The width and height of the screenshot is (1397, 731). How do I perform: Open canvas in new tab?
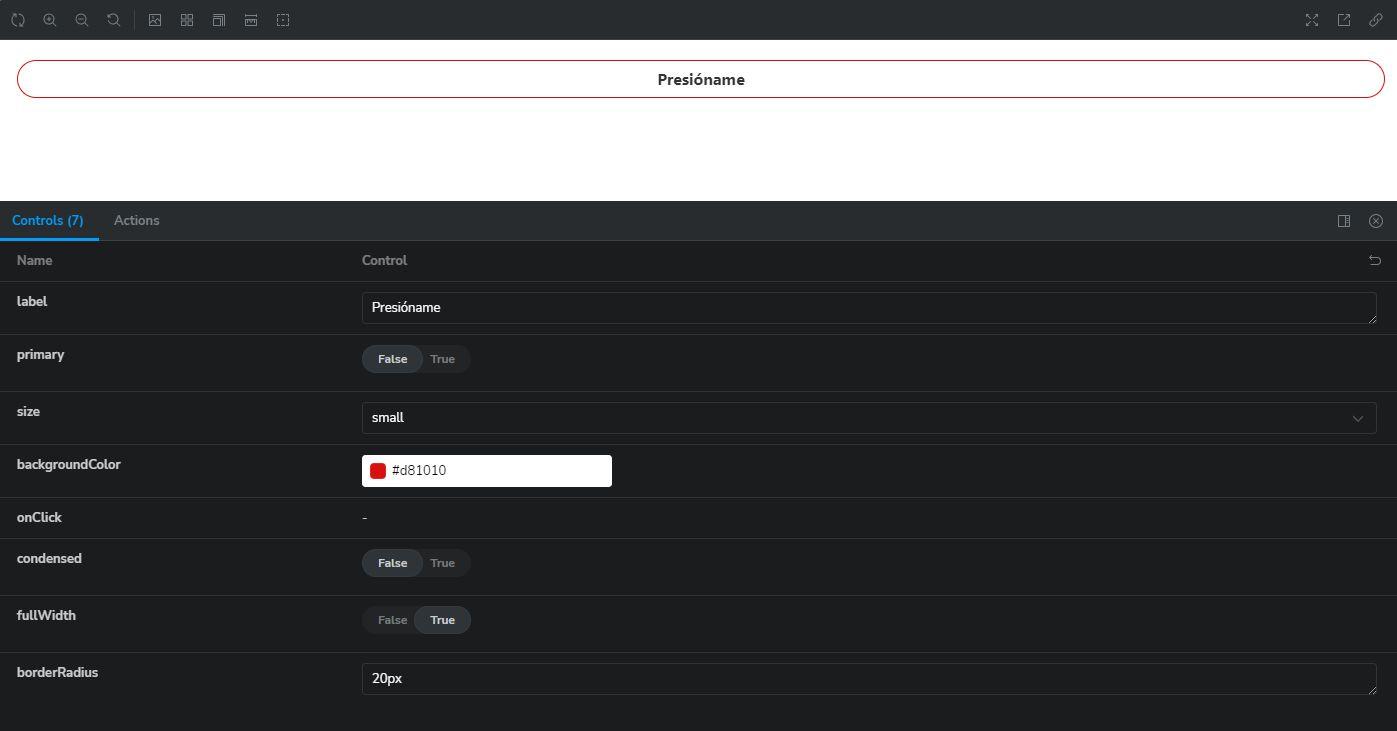1344,20
